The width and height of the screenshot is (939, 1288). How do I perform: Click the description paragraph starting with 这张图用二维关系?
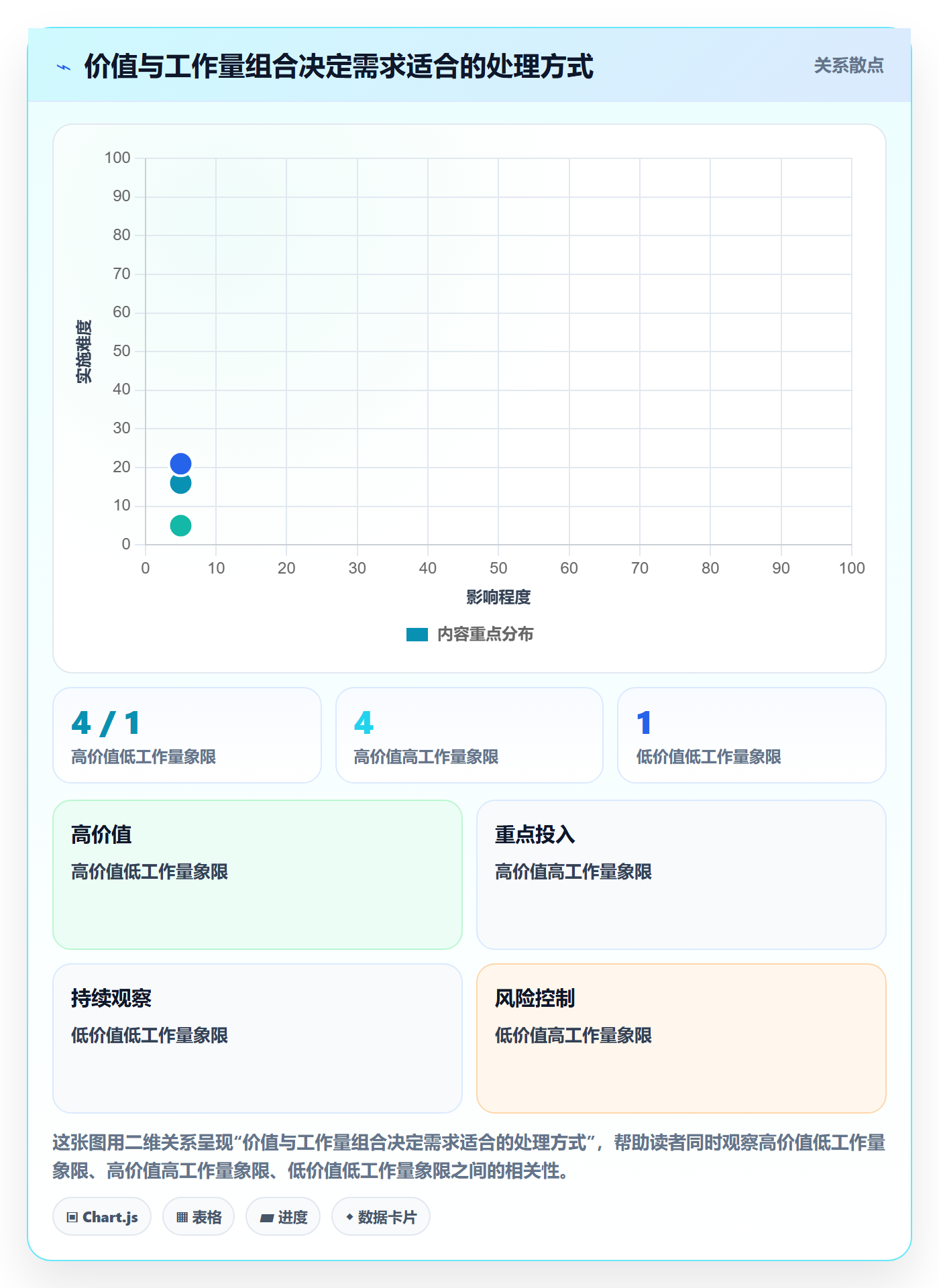[x=469, y=1157]
